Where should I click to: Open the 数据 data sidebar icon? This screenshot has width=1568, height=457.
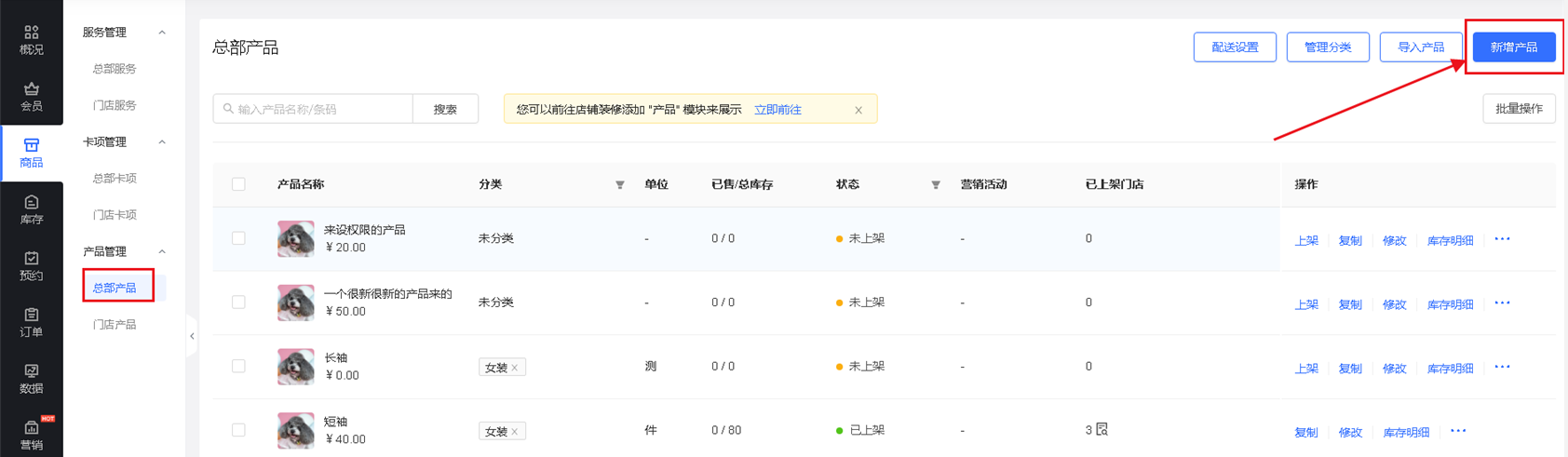tap(32, 379)
